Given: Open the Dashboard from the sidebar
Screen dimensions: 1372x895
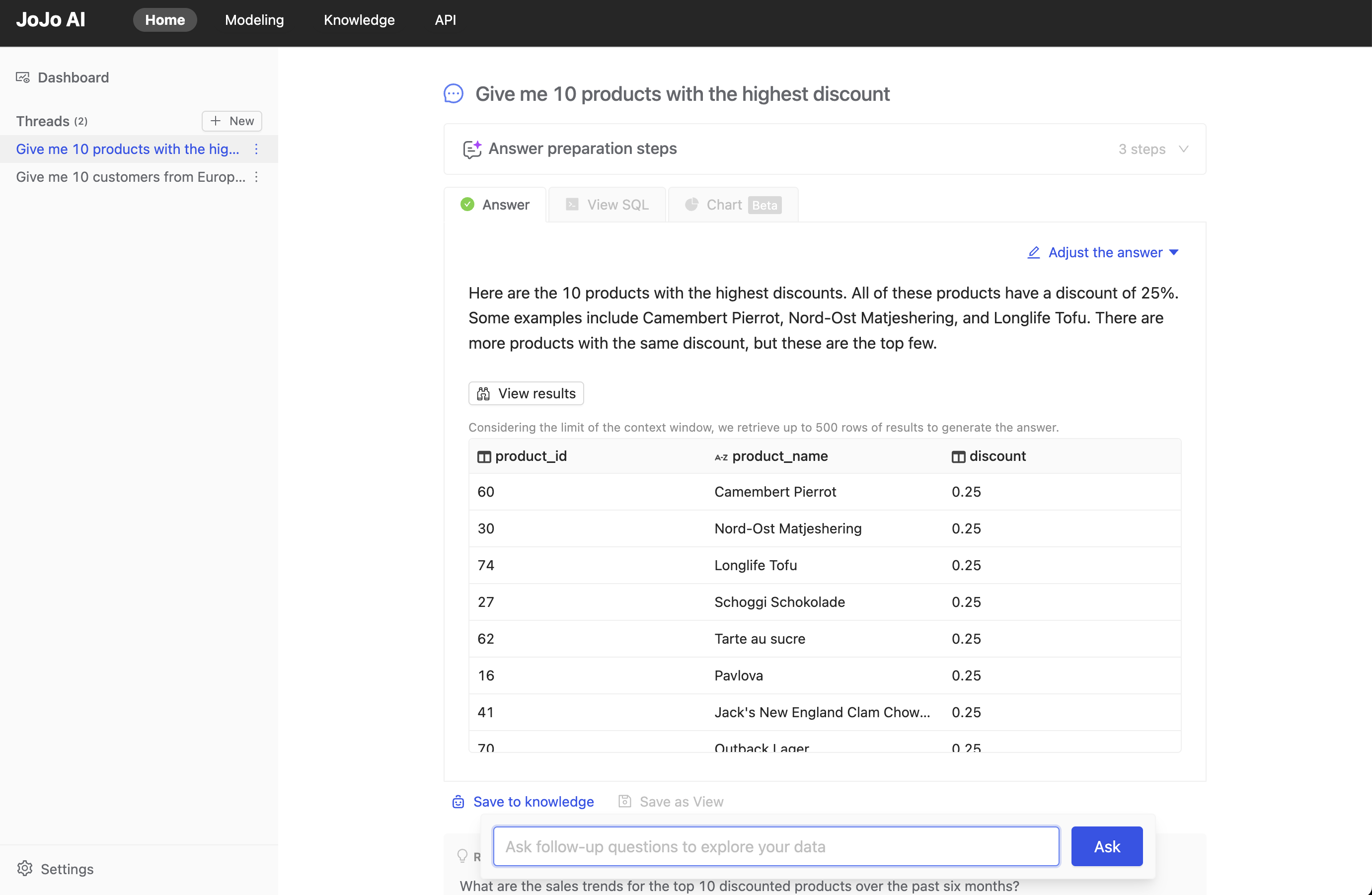Looking at the screenshot, I should [x=73, y=77].
